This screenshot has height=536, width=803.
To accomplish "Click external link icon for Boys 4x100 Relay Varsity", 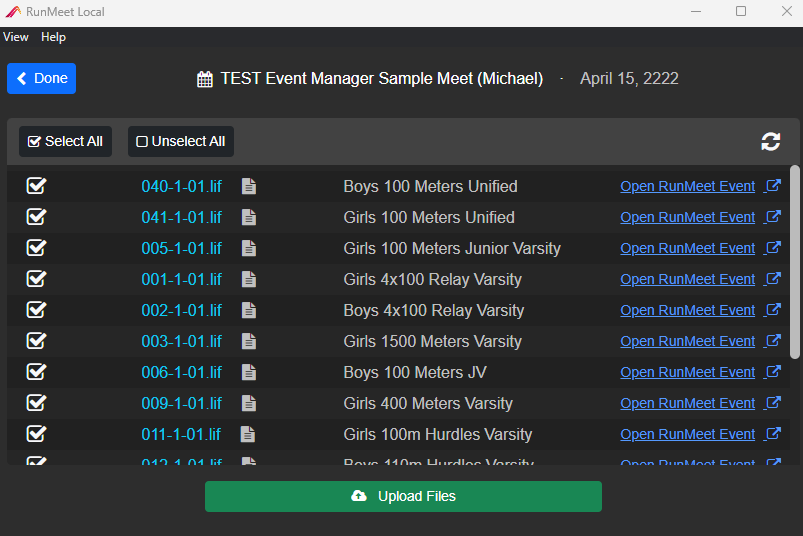I will [x=773, y=309].
